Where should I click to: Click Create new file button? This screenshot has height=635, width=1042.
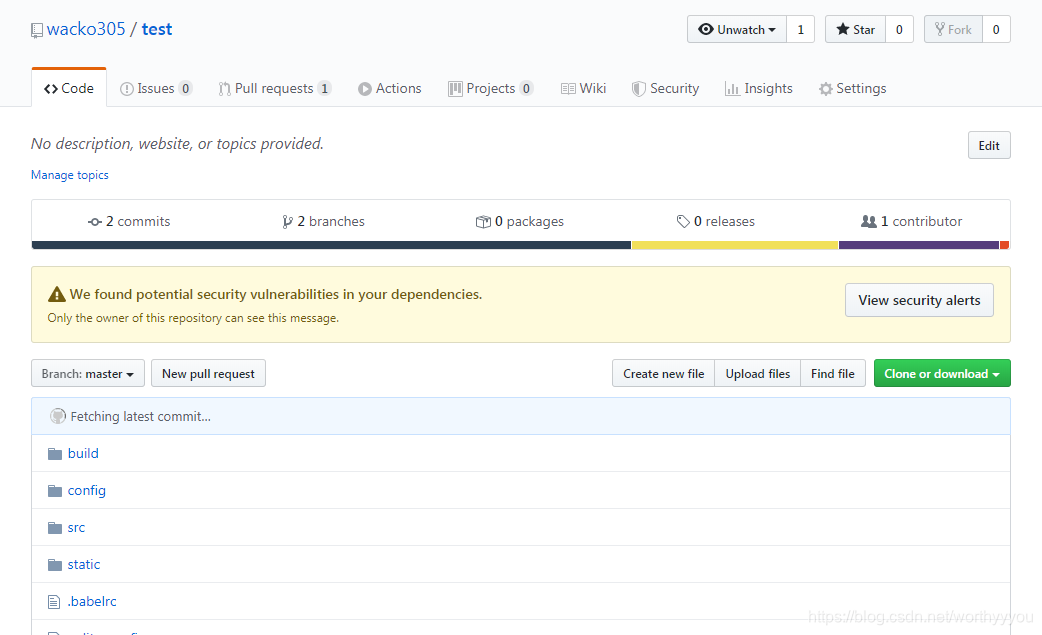[663, 373]
